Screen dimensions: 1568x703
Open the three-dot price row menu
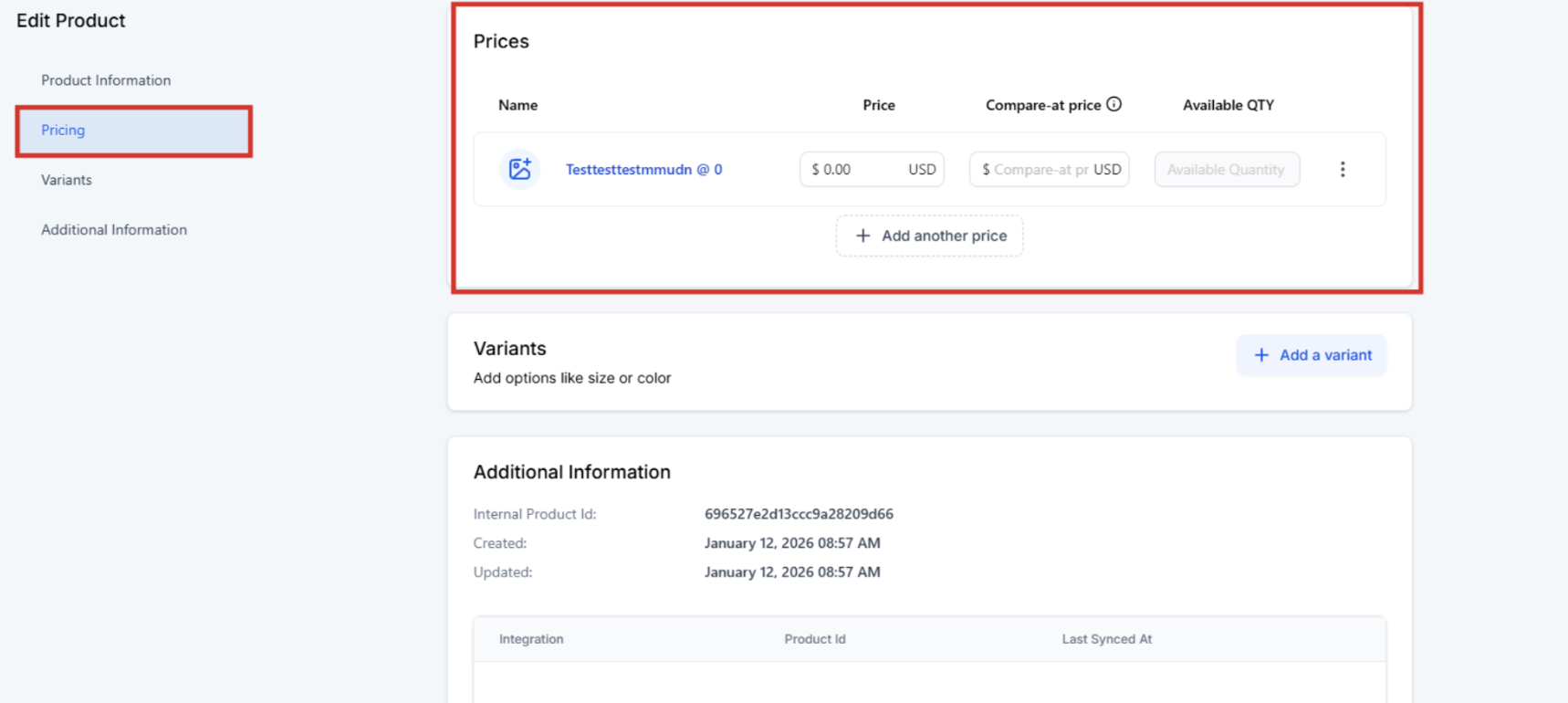[x=1342, y=169]
